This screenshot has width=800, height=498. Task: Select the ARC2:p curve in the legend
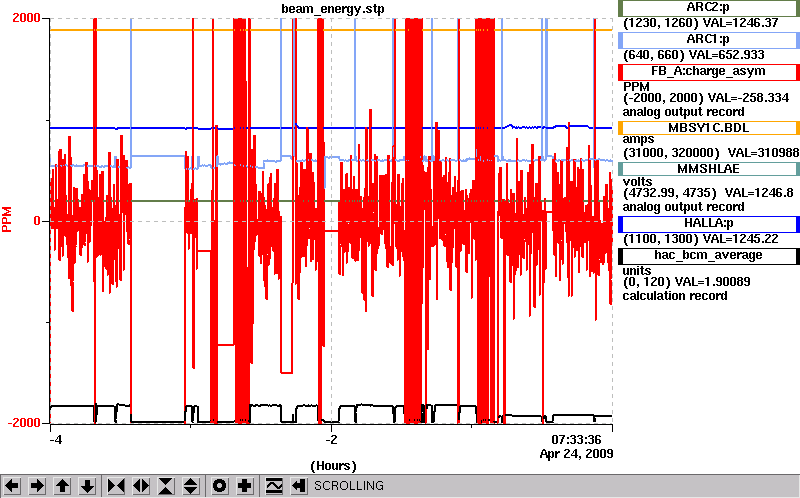click(x=708, y=8)
